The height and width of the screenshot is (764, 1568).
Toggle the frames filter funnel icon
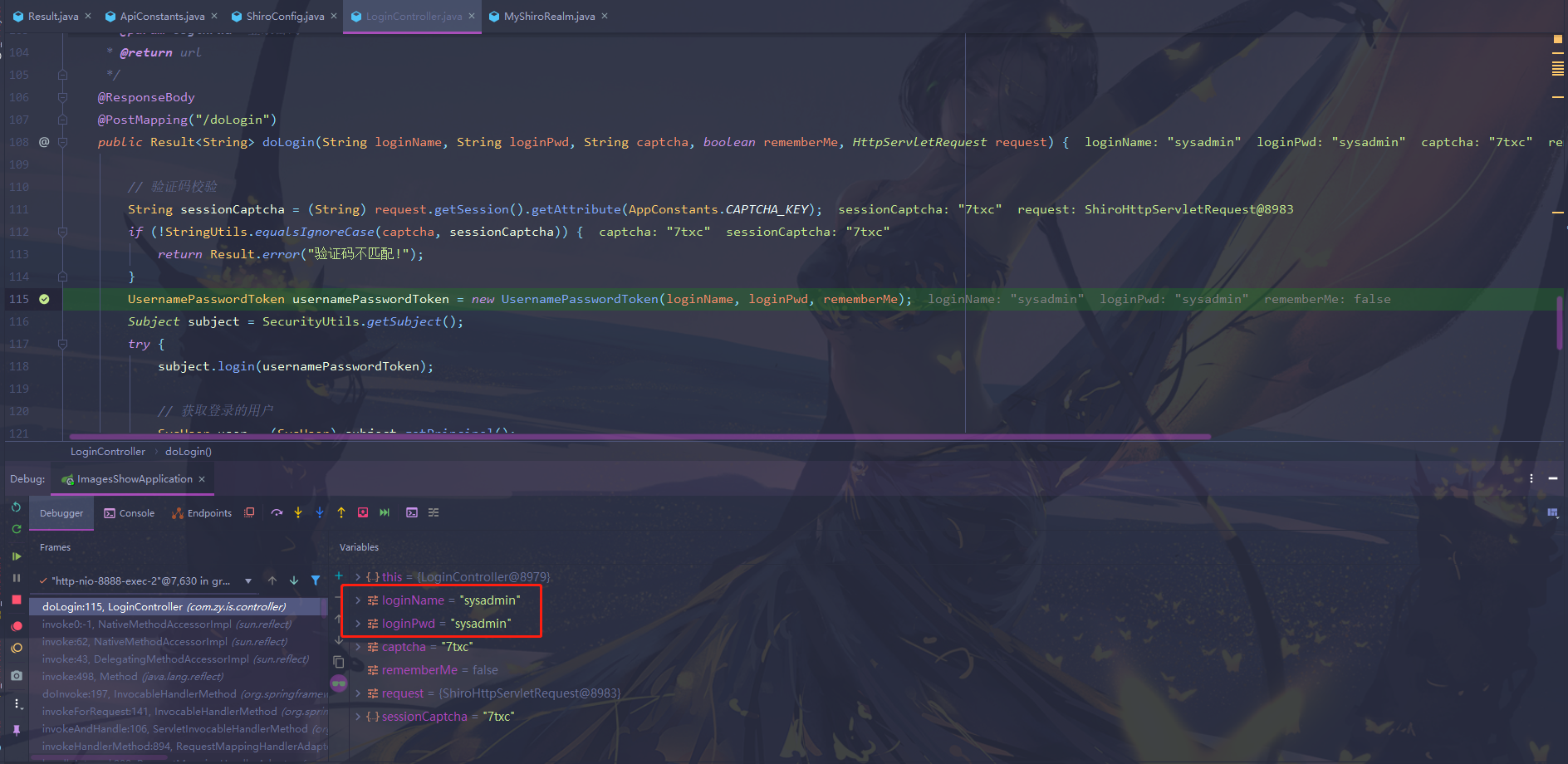tap(316, 580)
